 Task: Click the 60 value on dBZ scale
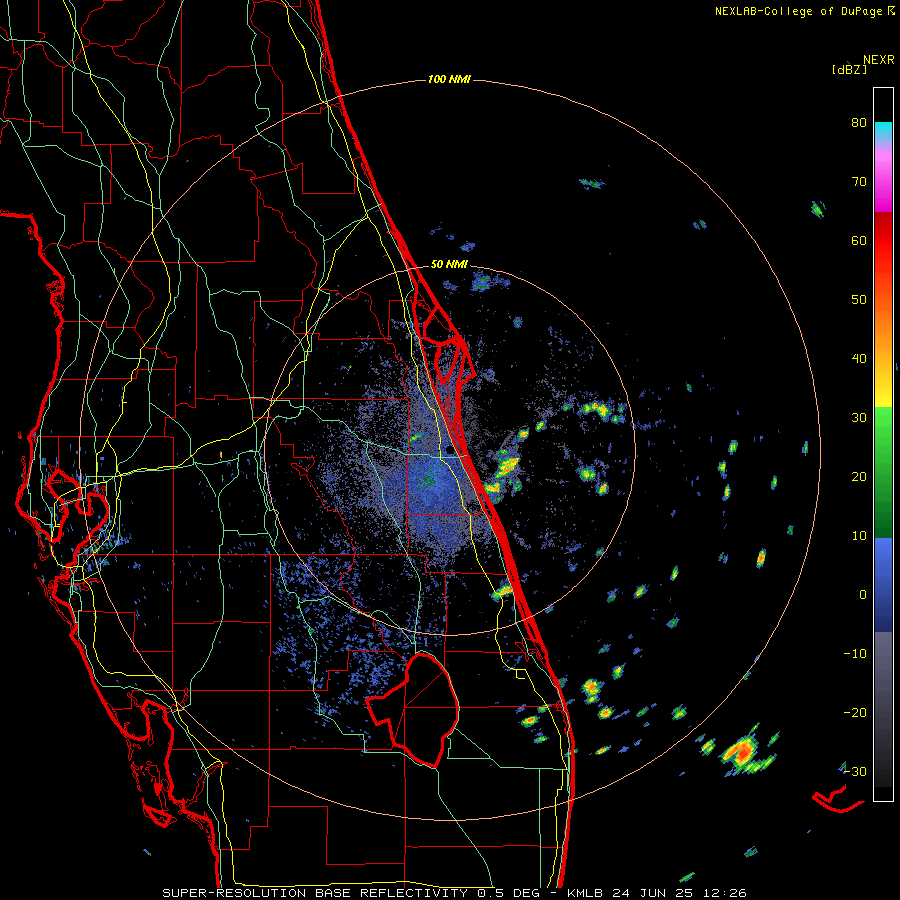[859, 240]
